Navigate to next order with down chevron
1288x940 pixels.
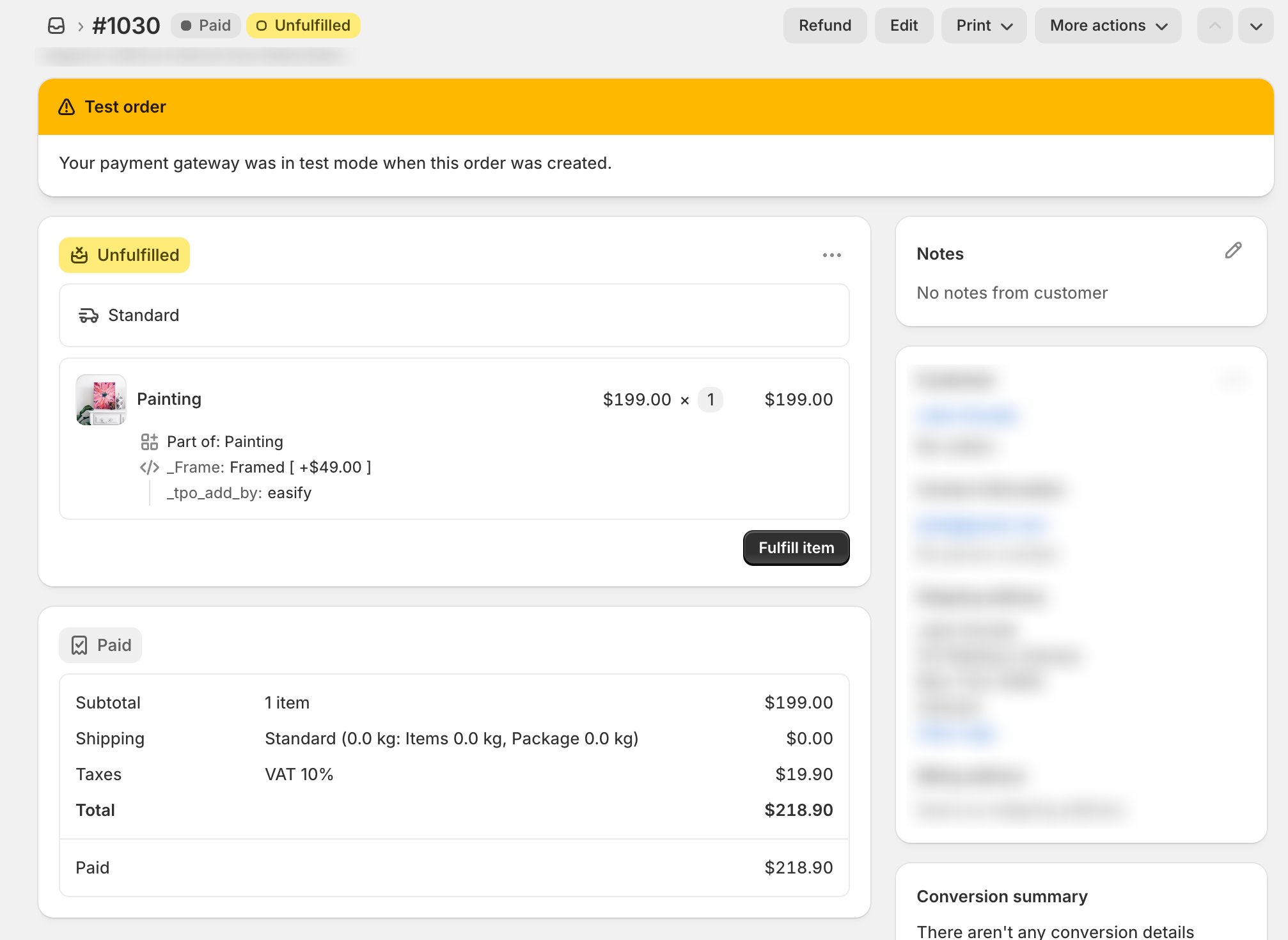[x=1255, y=25]
